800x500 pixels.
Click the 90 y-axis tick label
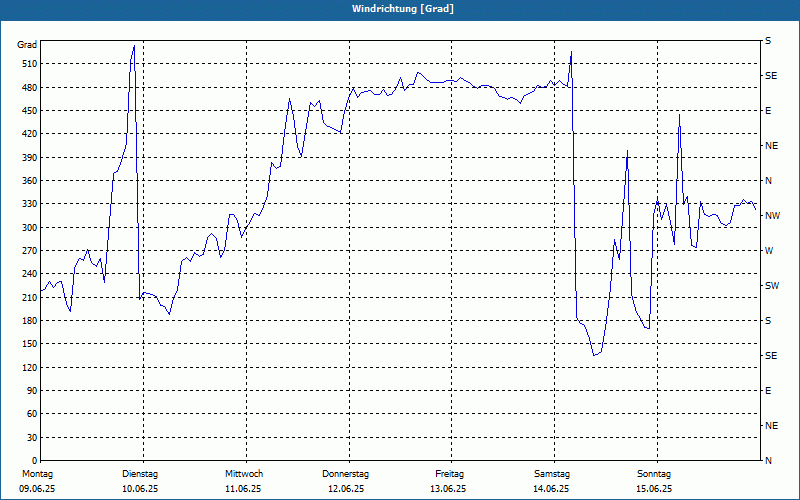pos(32,391)
